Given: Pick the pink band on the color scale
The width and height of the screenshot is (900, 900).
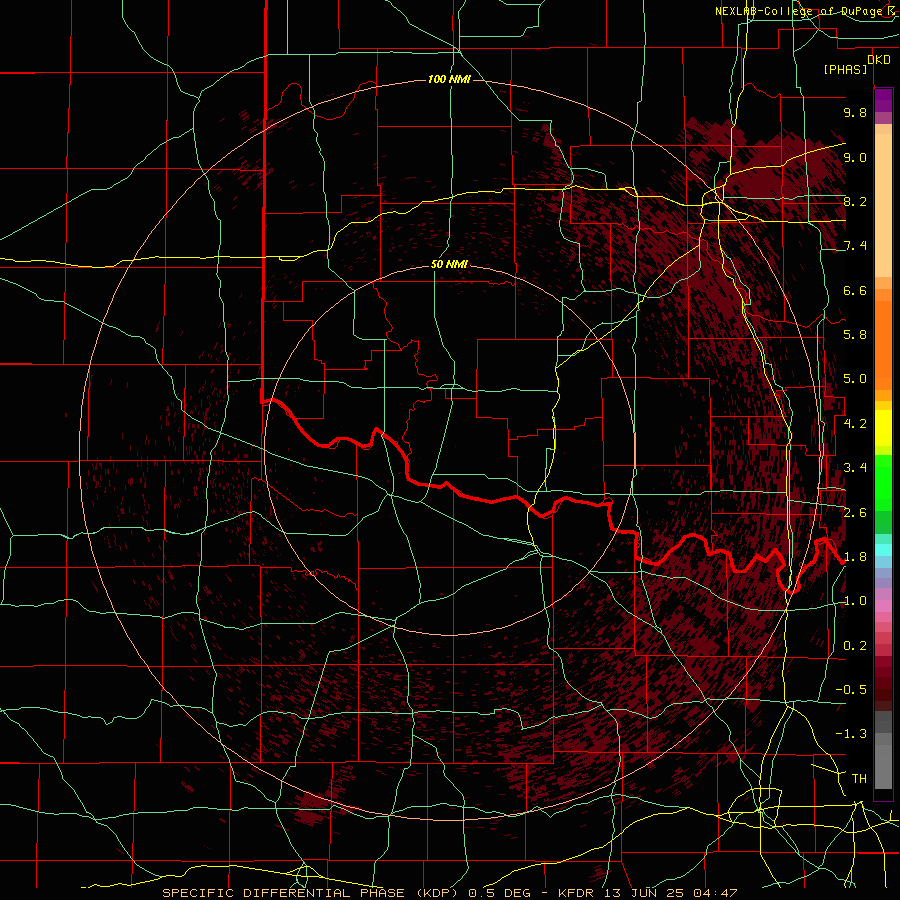Looking at the screenshot, I should pyautogui.click(x=883, y=606).
